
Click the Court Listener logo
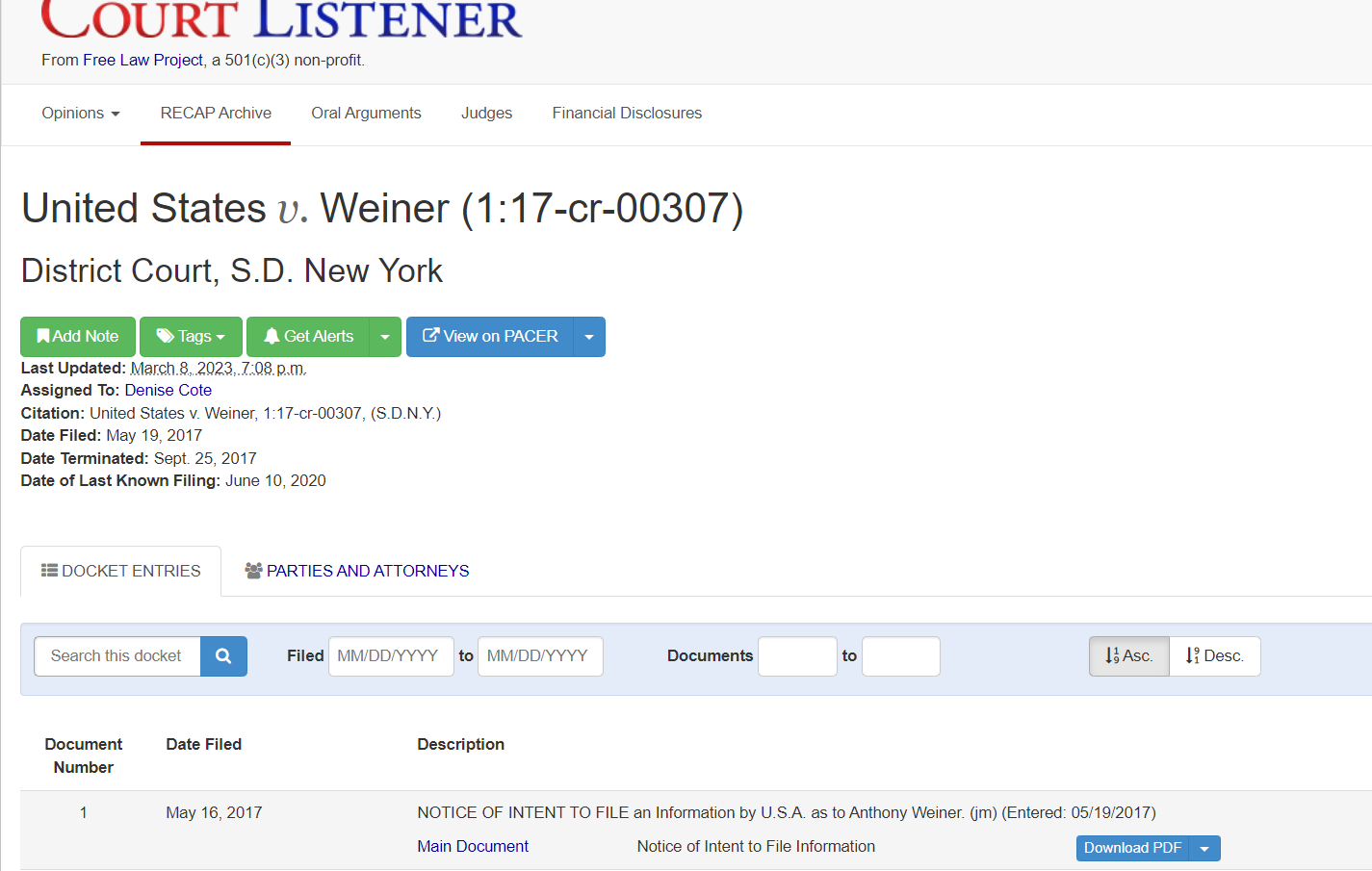[x=281, y=19]
